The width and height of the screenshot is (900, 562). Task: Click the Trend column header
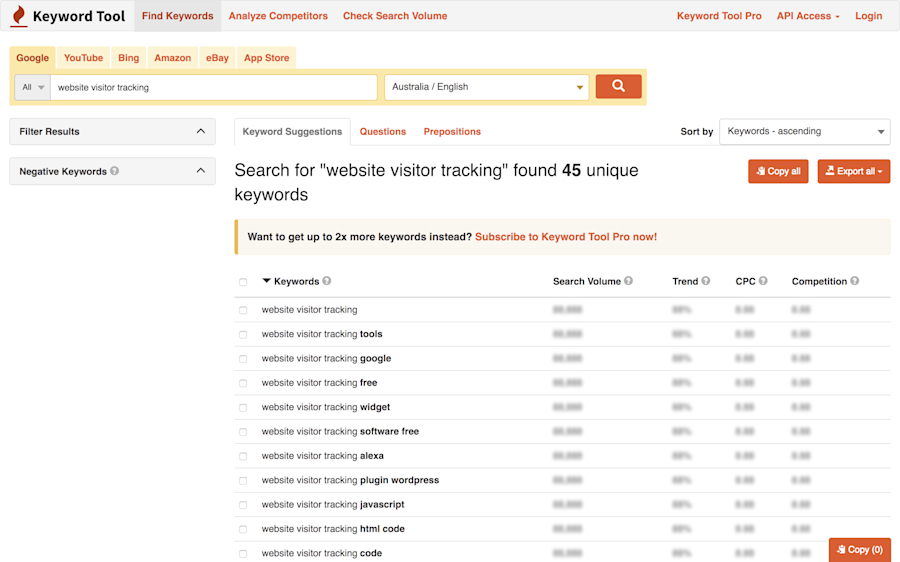tap(685, 281)
